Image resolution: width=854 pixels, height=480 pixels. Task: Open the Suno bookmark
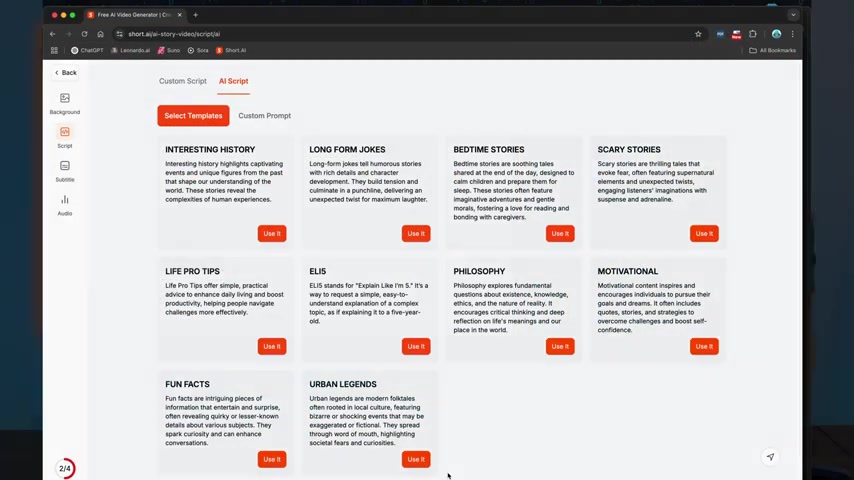(169, 50)
